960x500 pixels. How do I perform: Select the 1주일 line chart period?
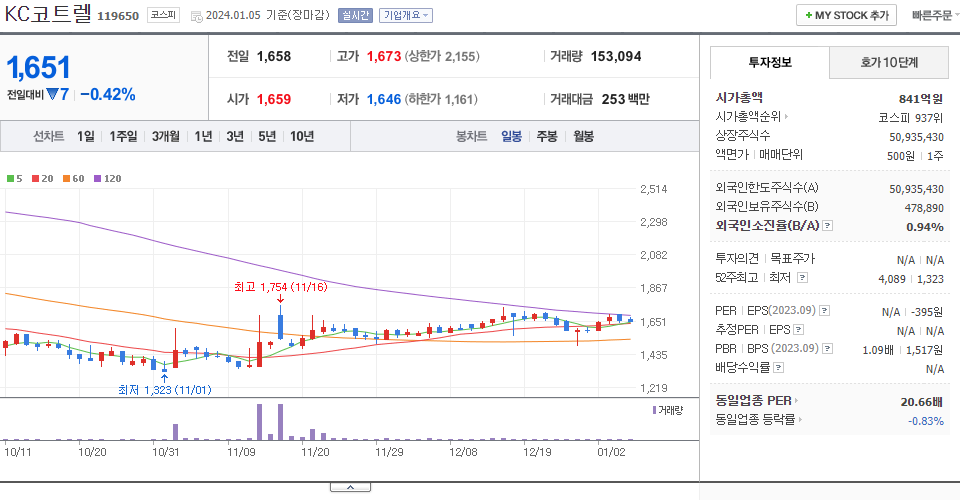(123, 136)
